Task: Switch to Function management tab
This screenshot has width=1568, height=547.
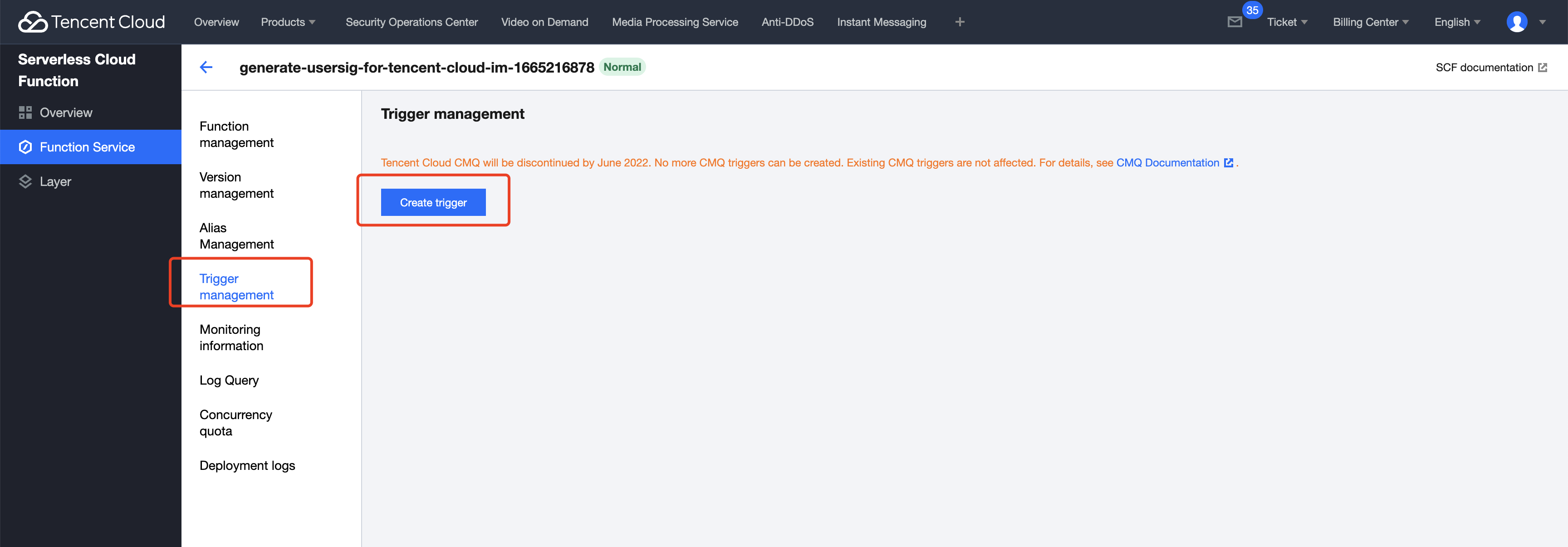Action: click(x=237, y=134)
